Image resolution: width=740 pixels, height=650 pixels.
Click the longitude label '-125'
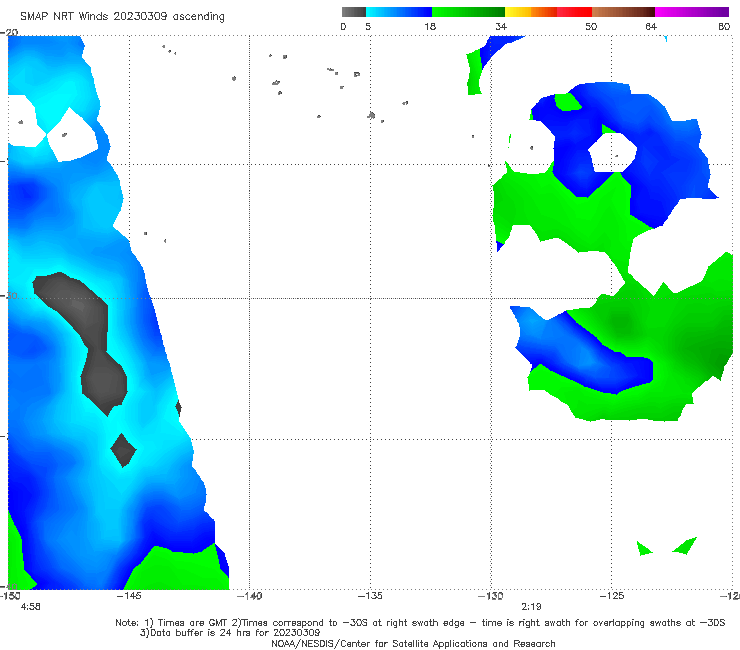point(612,596)
